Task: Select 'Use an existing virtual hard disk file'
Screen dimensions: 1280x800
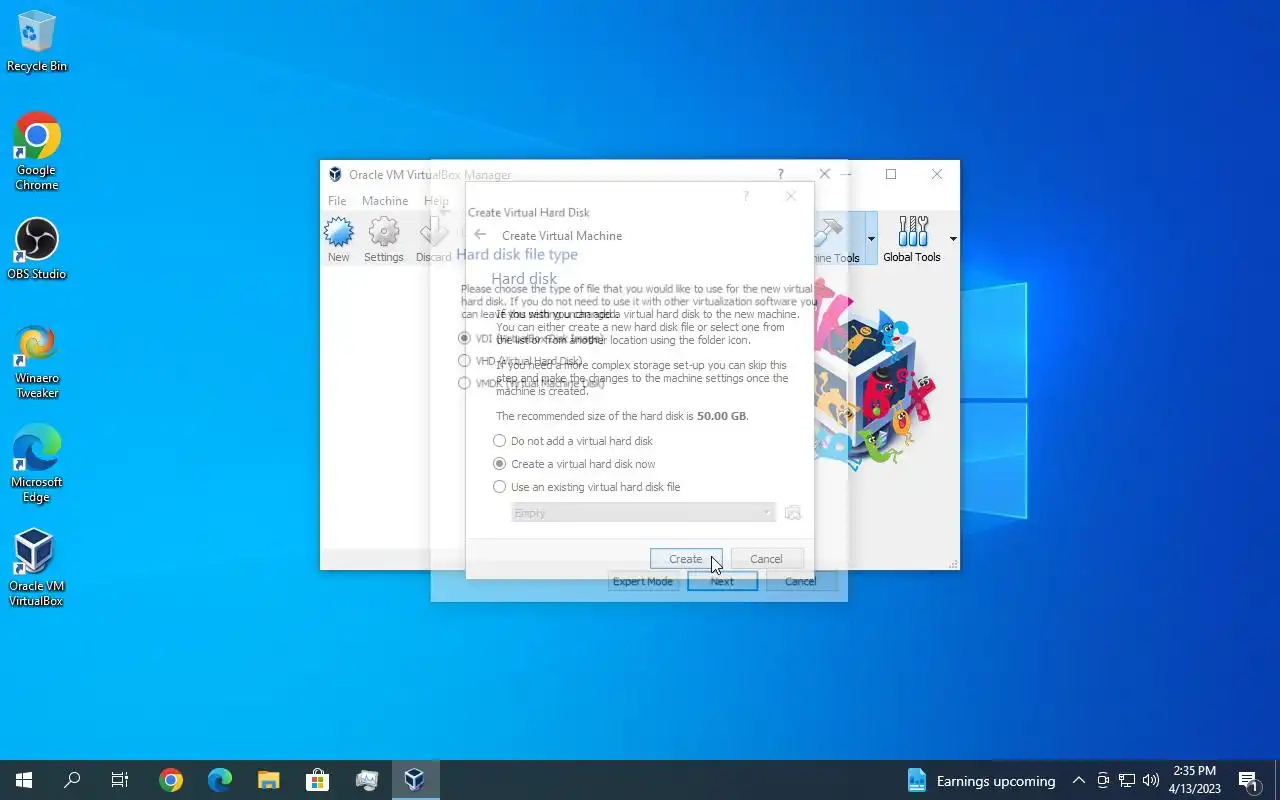Action: click(586, 487)
